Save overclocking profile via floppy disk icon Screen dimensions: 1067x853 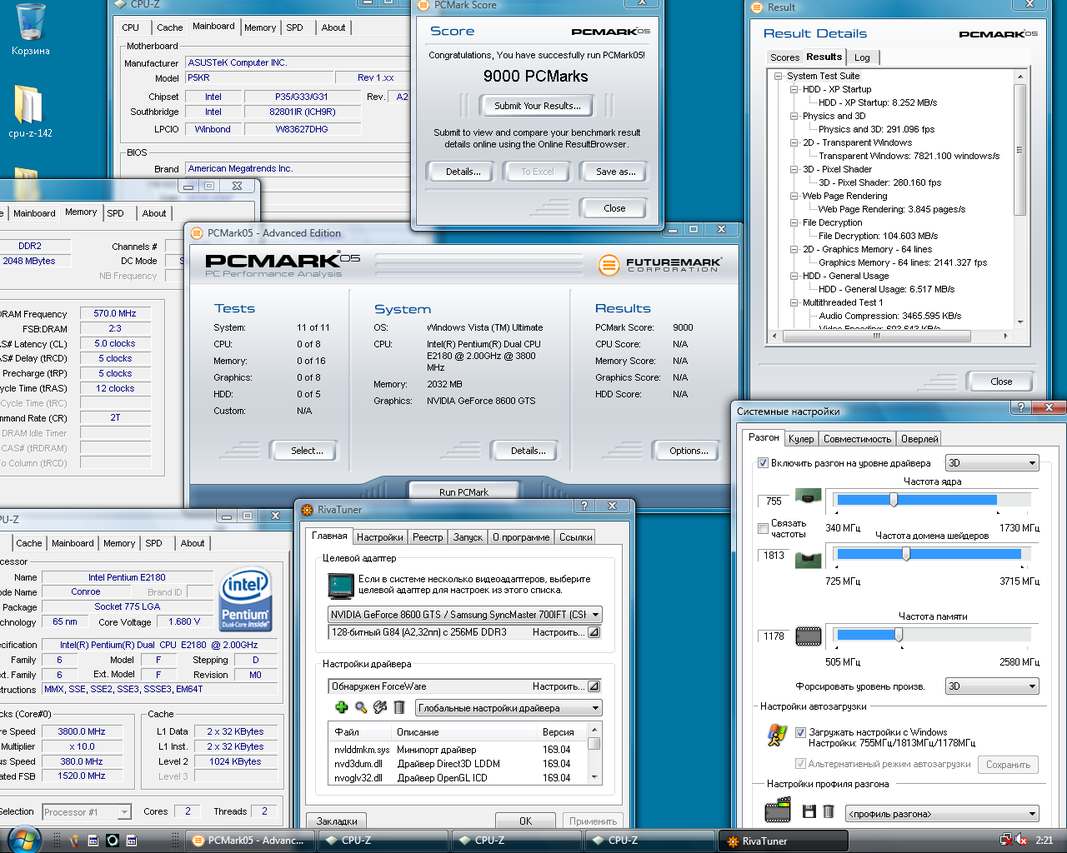(808, 811)
